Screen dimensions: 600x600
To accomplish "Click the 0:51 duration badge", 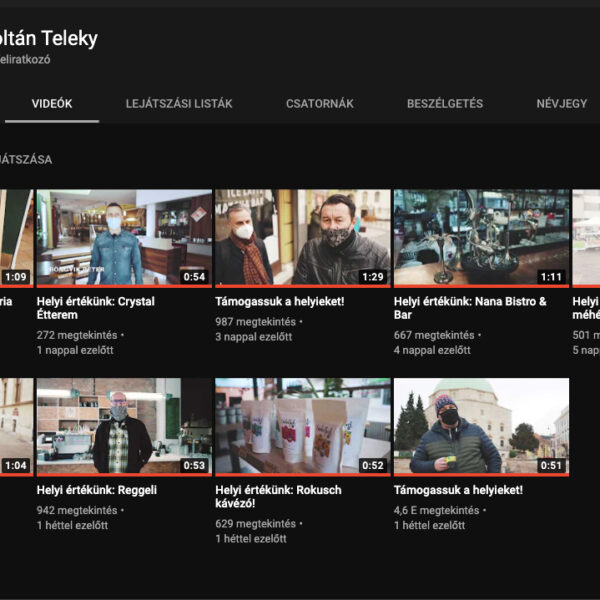I will click(x=551, y=465).
